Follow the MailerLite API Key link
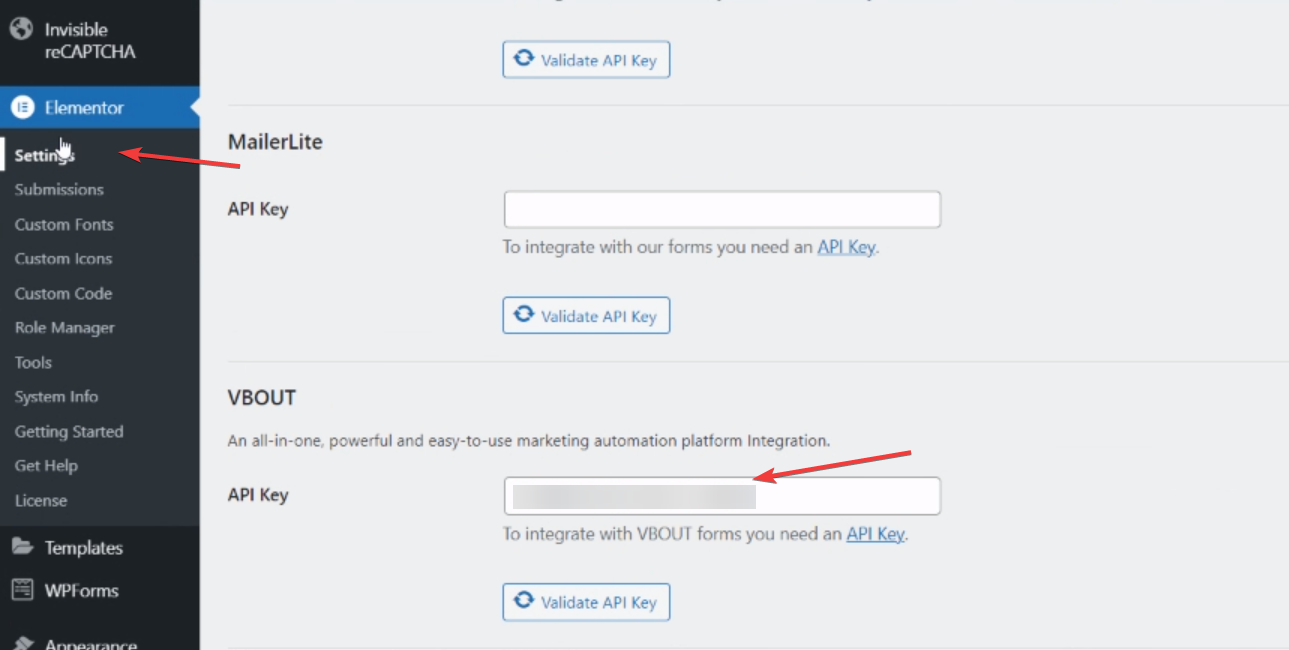The image size is (1289, 650). (846, 247)
